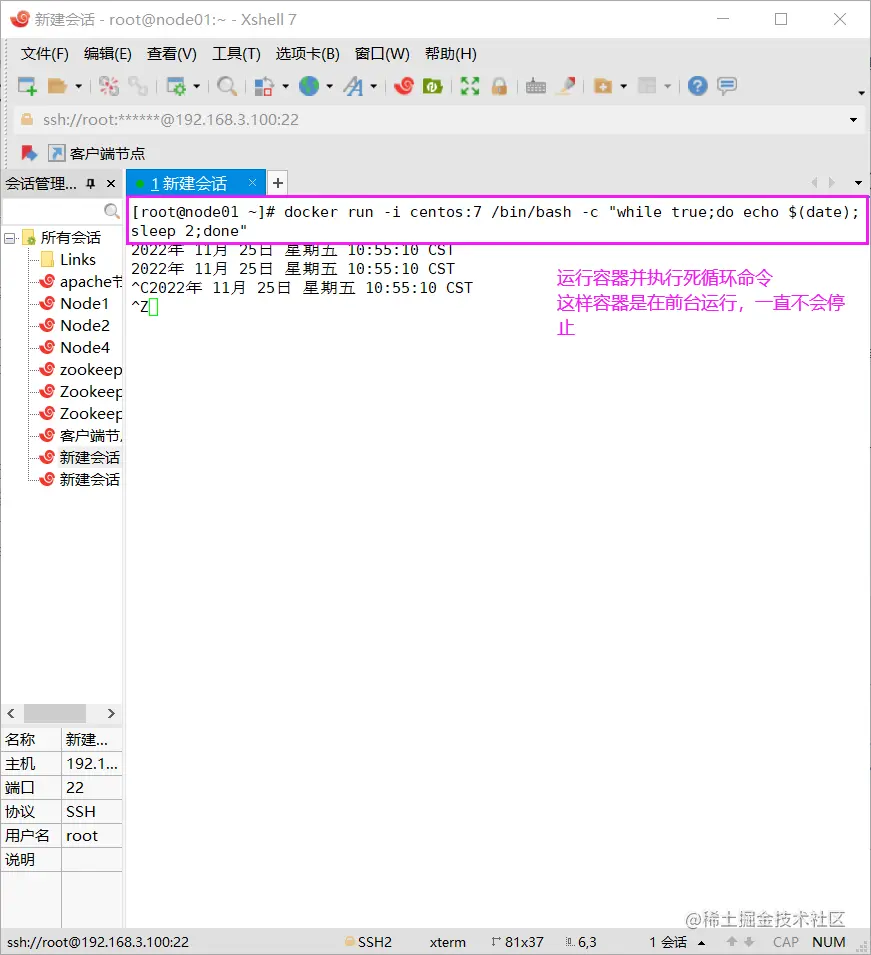Click the Open session folder icon
Screen dimensions: 871x955
(57, 86)
